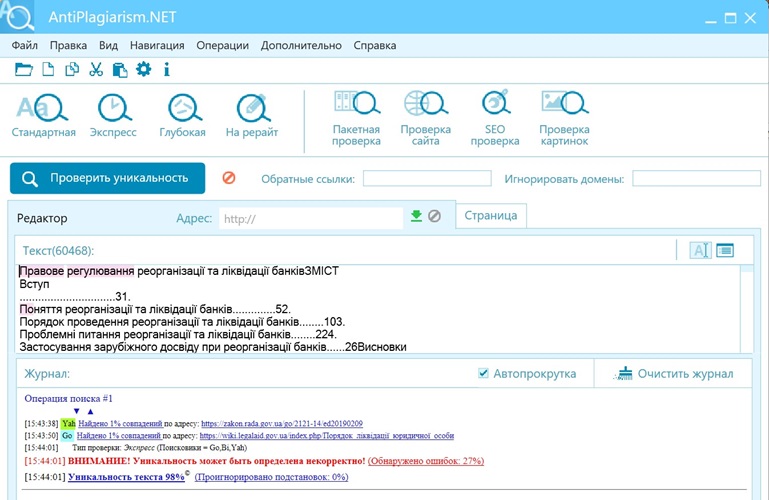This screenshot has height=500, width=769.
Task: Click the 'Тип проверки: Экспресс' log entry
Action: (159, 448)
